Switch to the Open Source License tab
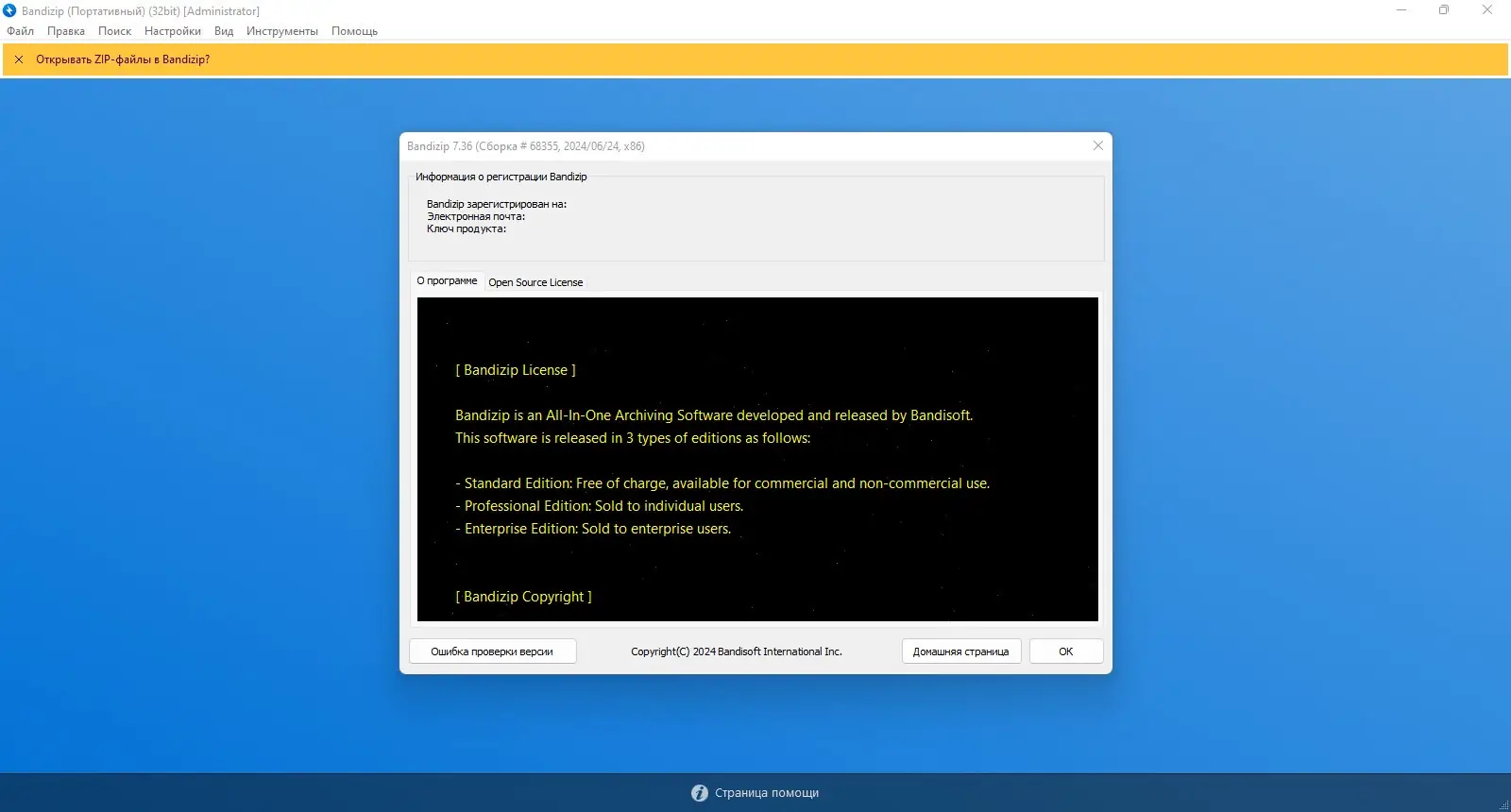The height and width of the screenshot is (812, 1511). 535,282
